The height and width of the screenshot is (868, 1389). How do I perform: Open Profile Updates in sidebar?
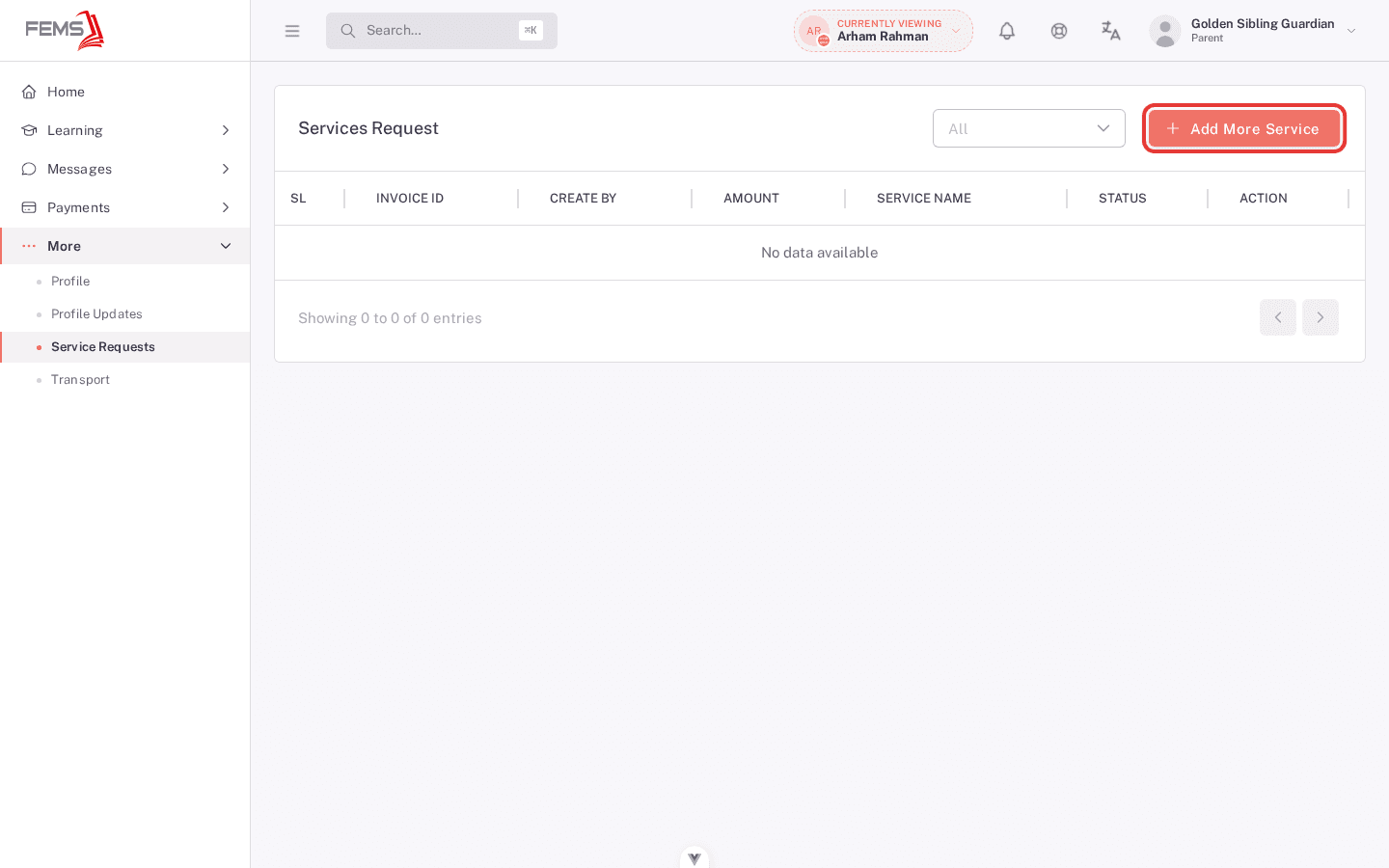(125, 314)
